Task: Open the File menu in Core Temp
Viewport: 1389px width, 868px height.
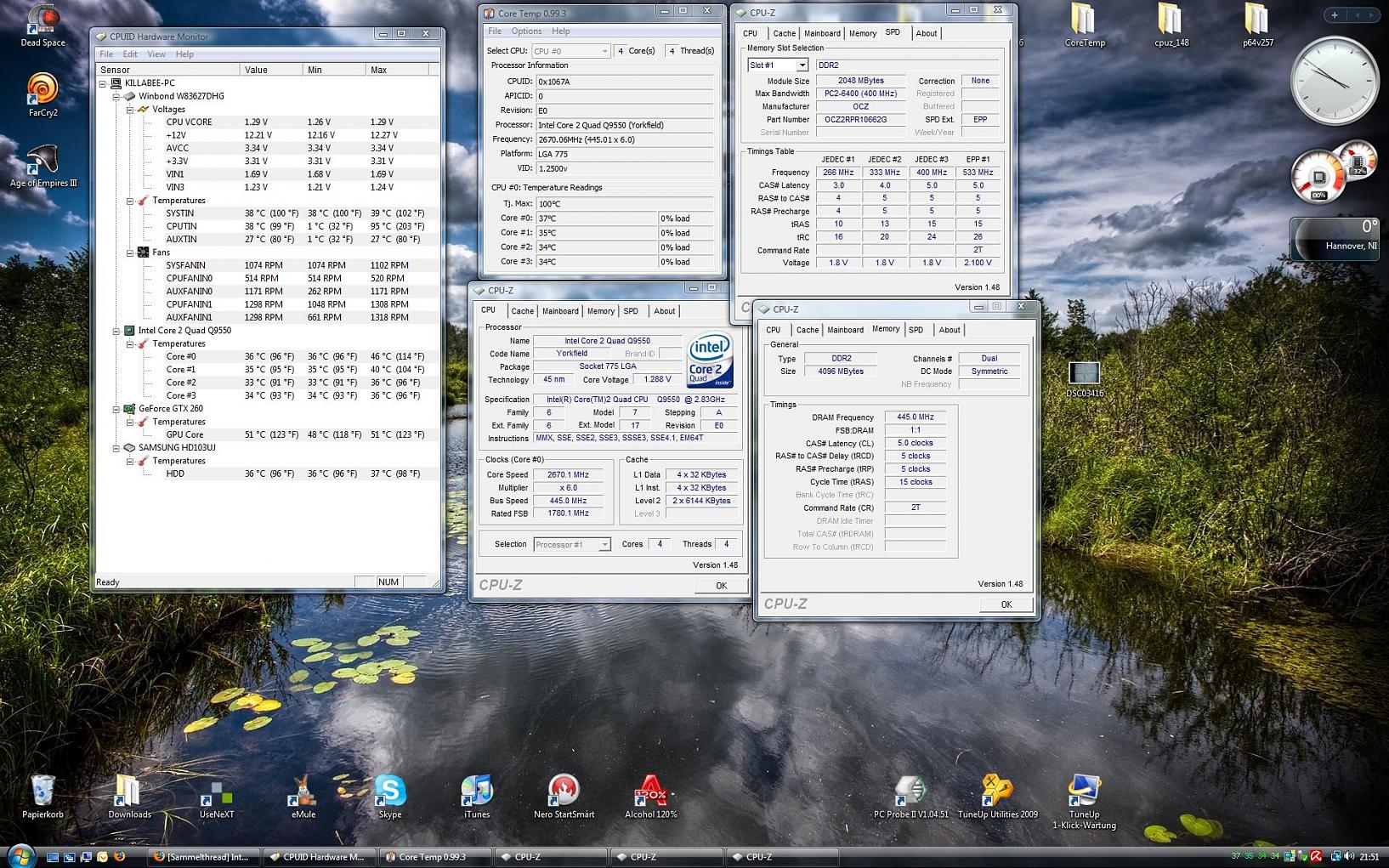Action: tap(495, 31)
